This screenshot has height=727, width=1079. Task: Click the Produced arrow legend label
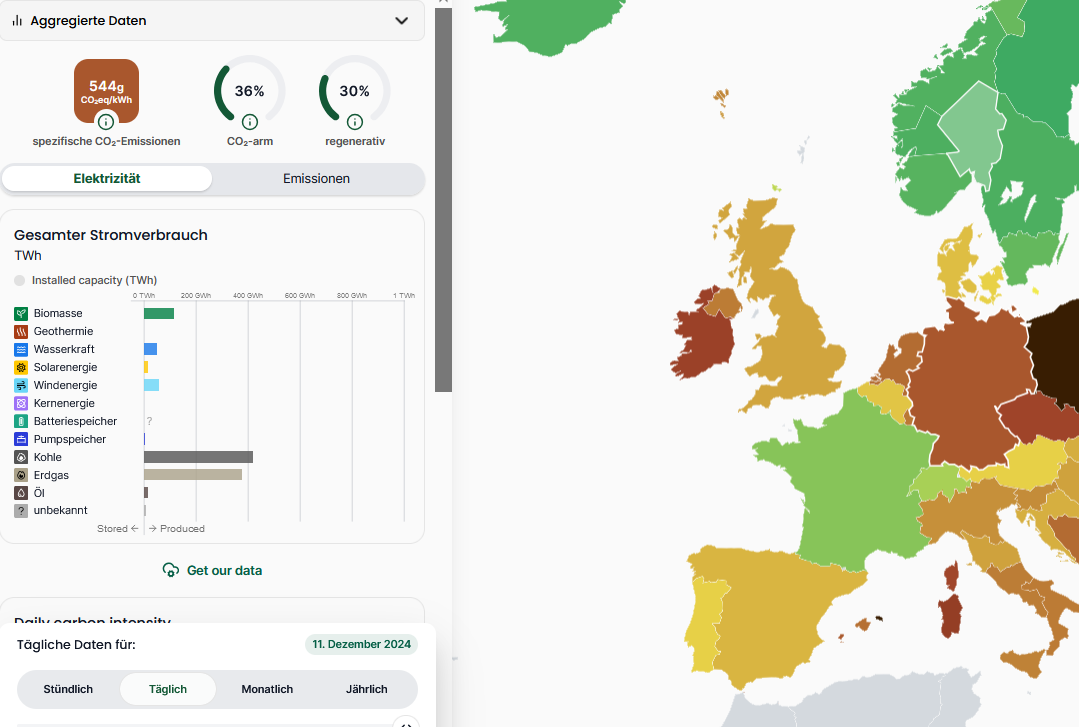pos(177,529)
